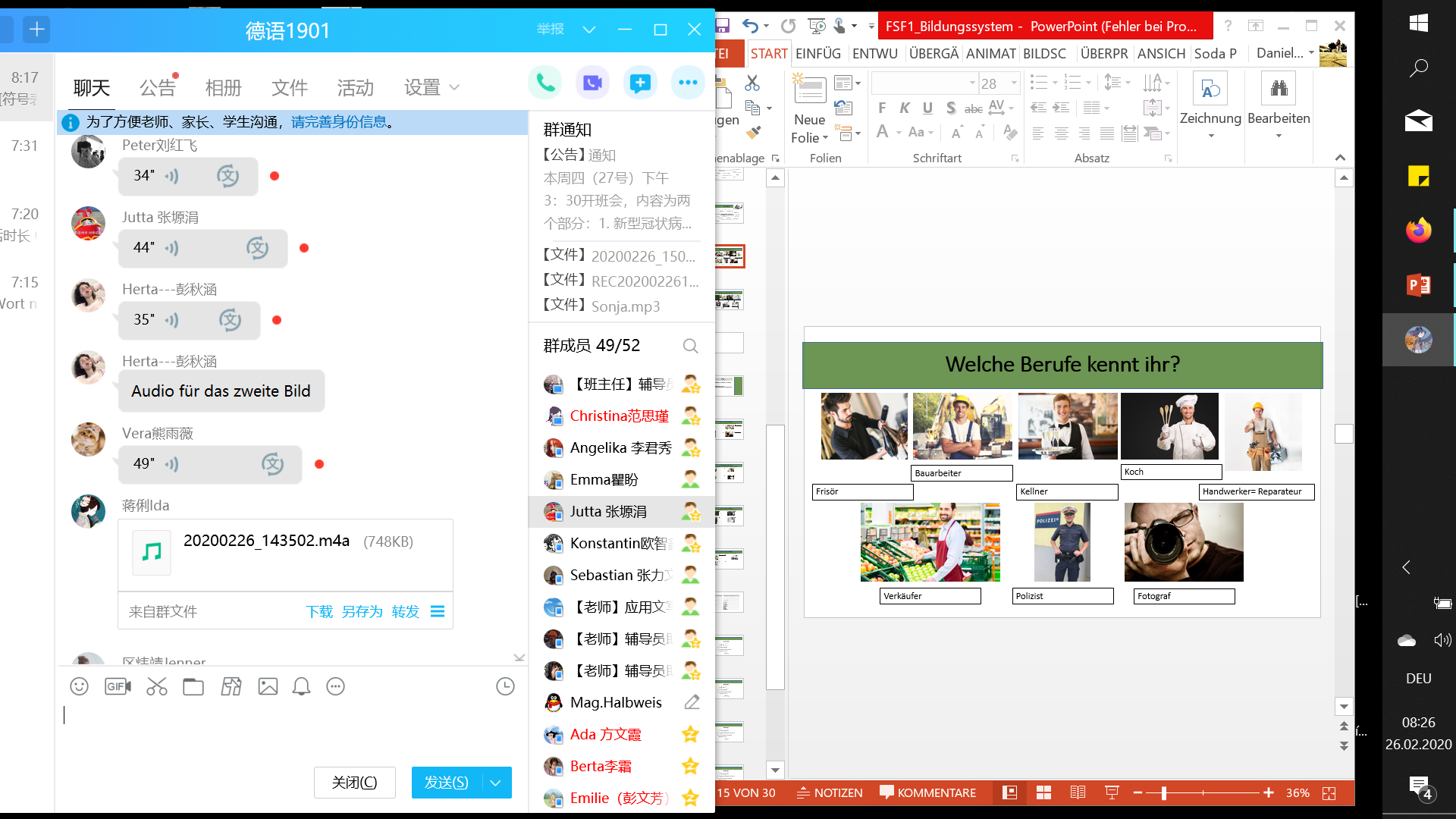
Task: Click the Windows Start button
Action: pyautogui.click(x=1418, y=23)
